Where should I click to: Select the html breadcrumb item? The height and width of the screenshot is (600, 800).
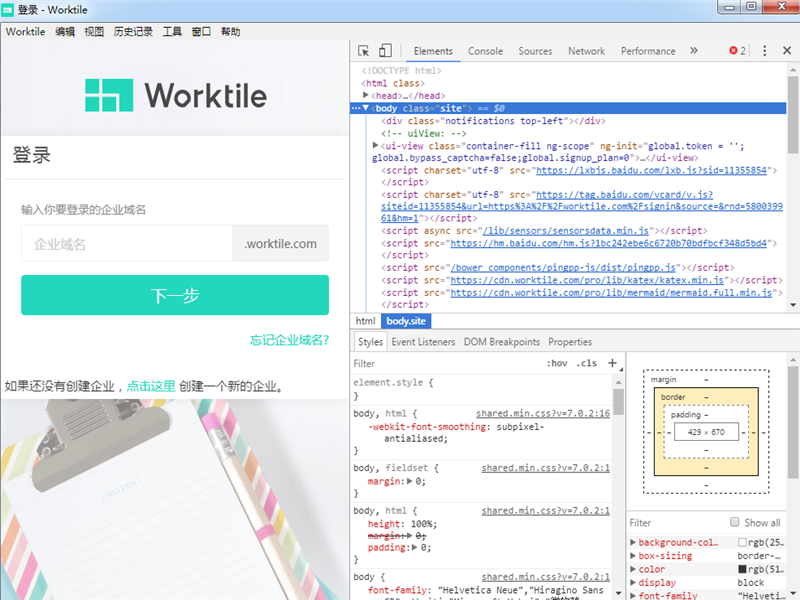(x=365, y=321)
